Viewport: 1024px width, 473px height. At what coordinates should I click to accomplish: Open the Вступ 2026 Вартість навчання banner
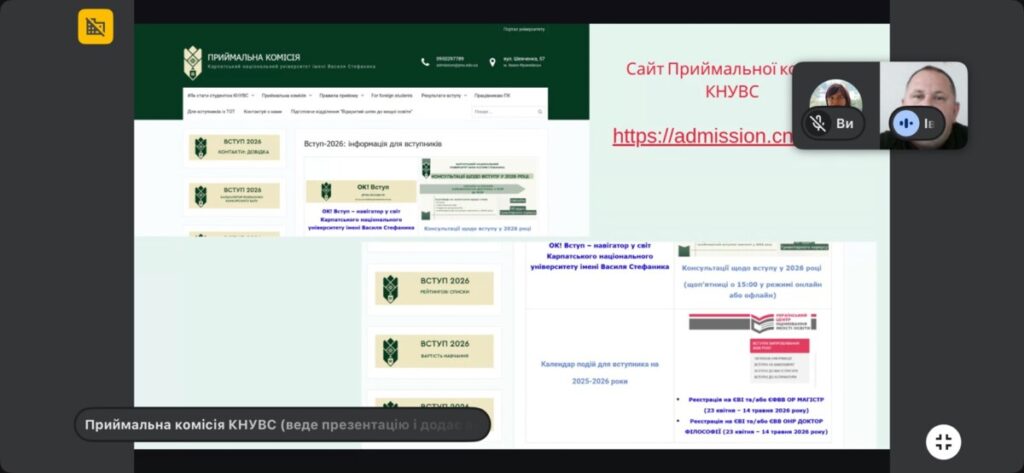[435, 350]
